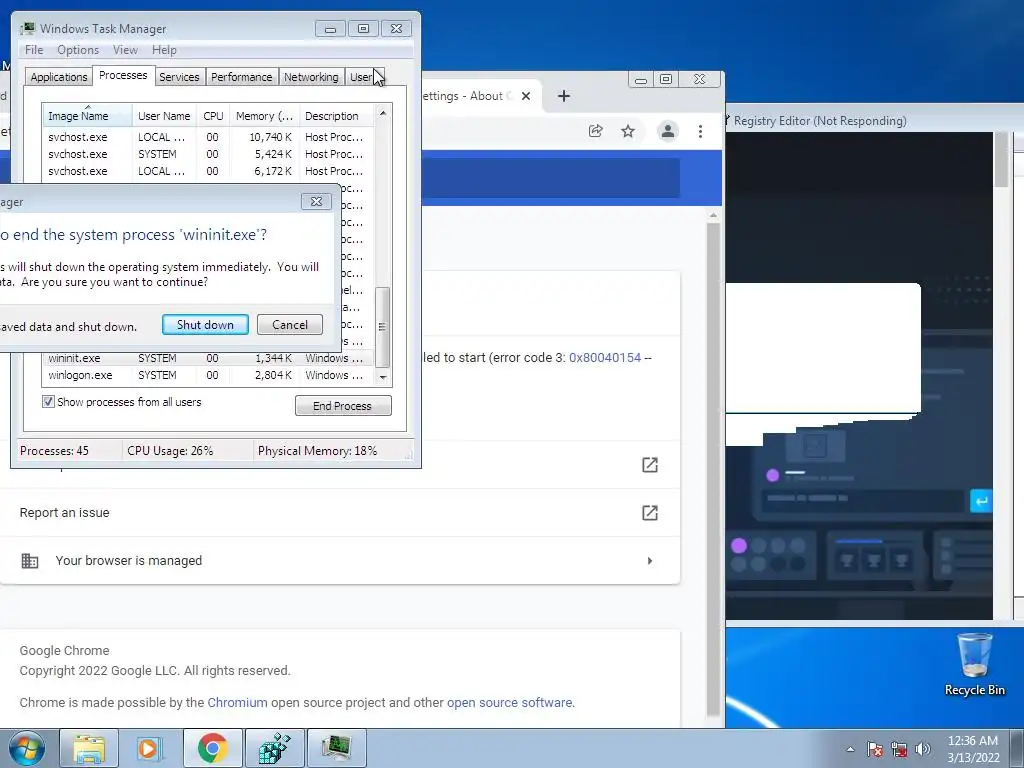
Task: Select the winlogon.exe process row
Action: [208, 375]
